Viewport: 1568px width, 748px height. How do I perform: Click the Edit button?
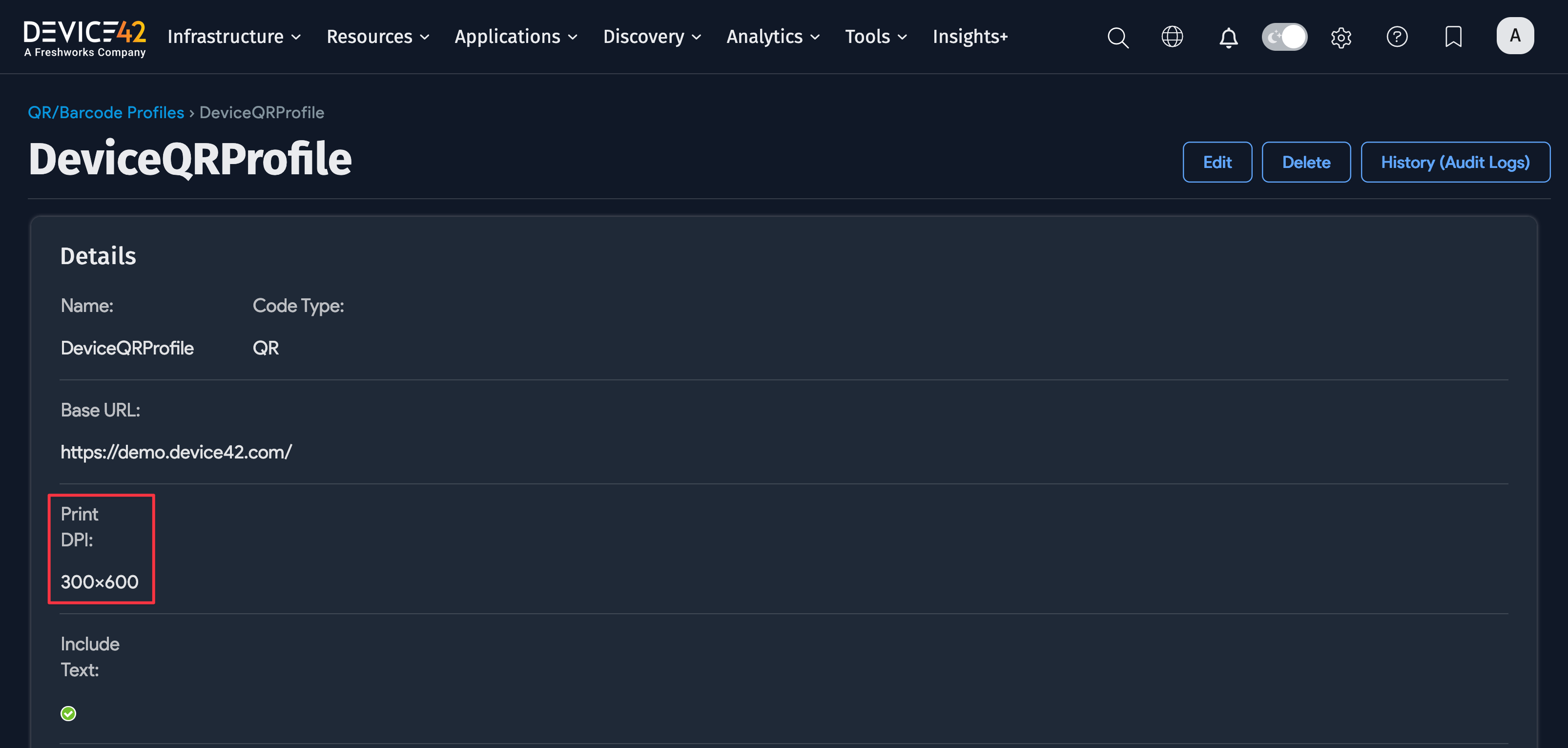1217,162
